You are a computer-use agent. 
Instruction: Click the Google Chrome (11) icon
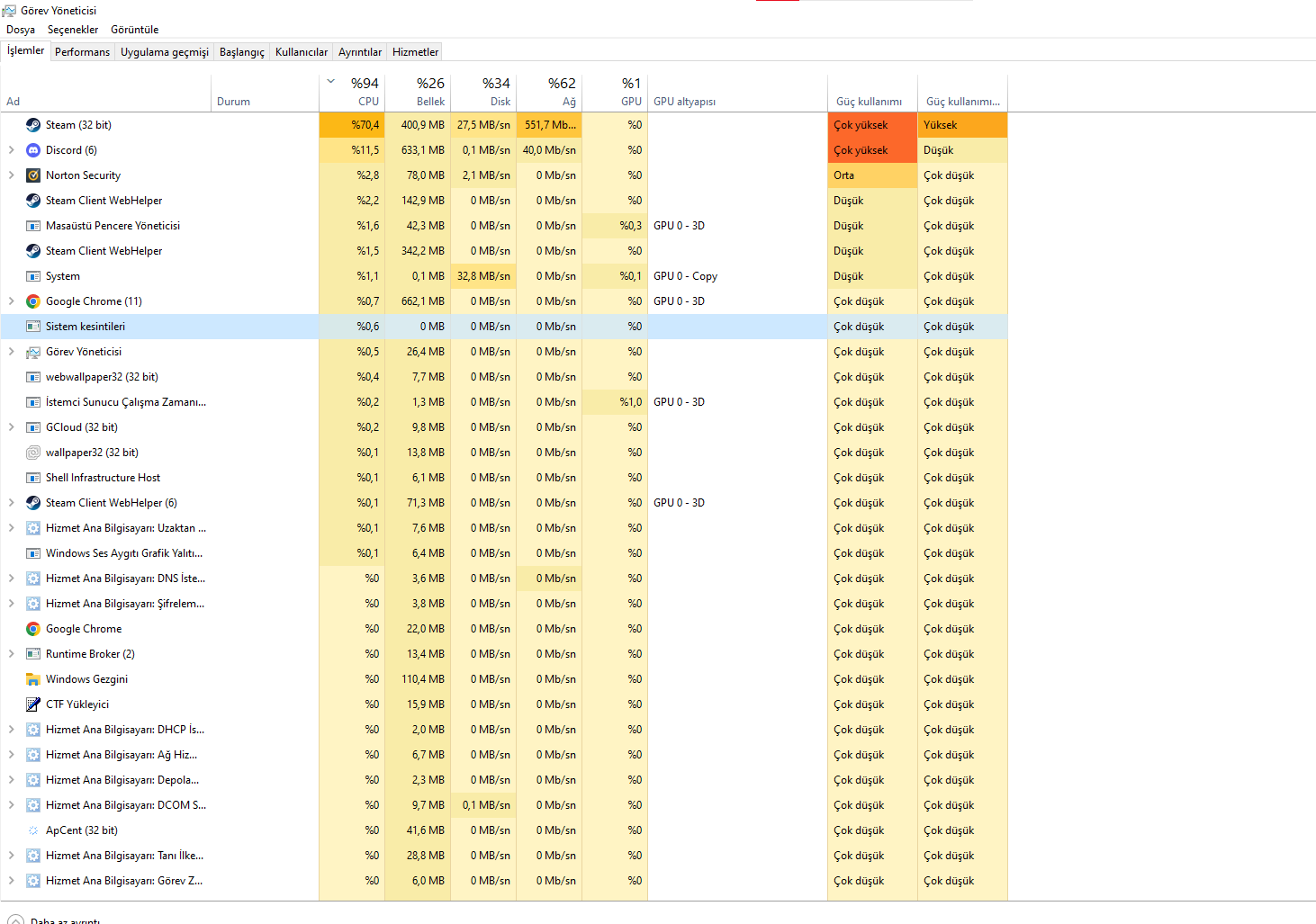pos(33,301)
